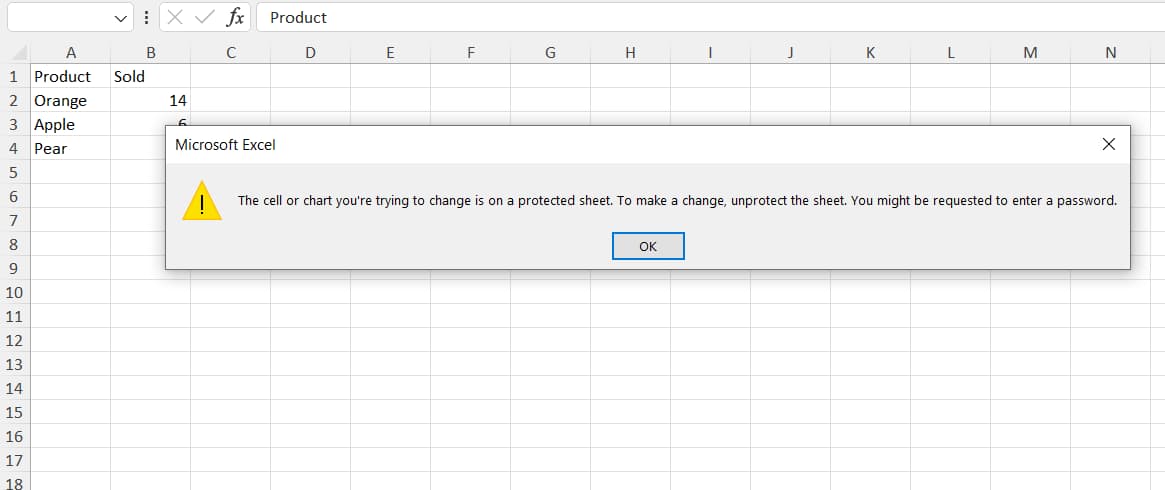Click the formula bar showing Product
Image resolution: width=1165 pixels, height=490 pixels.
[710, 18]
